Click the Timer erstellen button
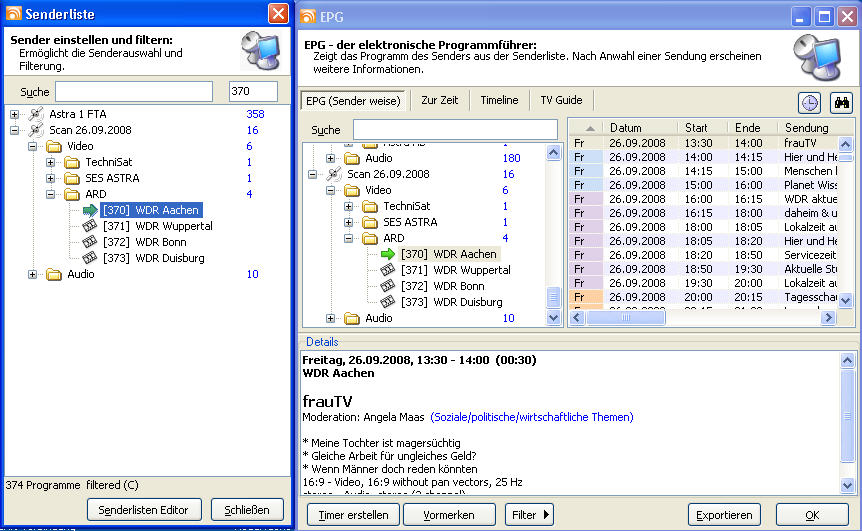The image size is (862, 531). tap(353, 515)
